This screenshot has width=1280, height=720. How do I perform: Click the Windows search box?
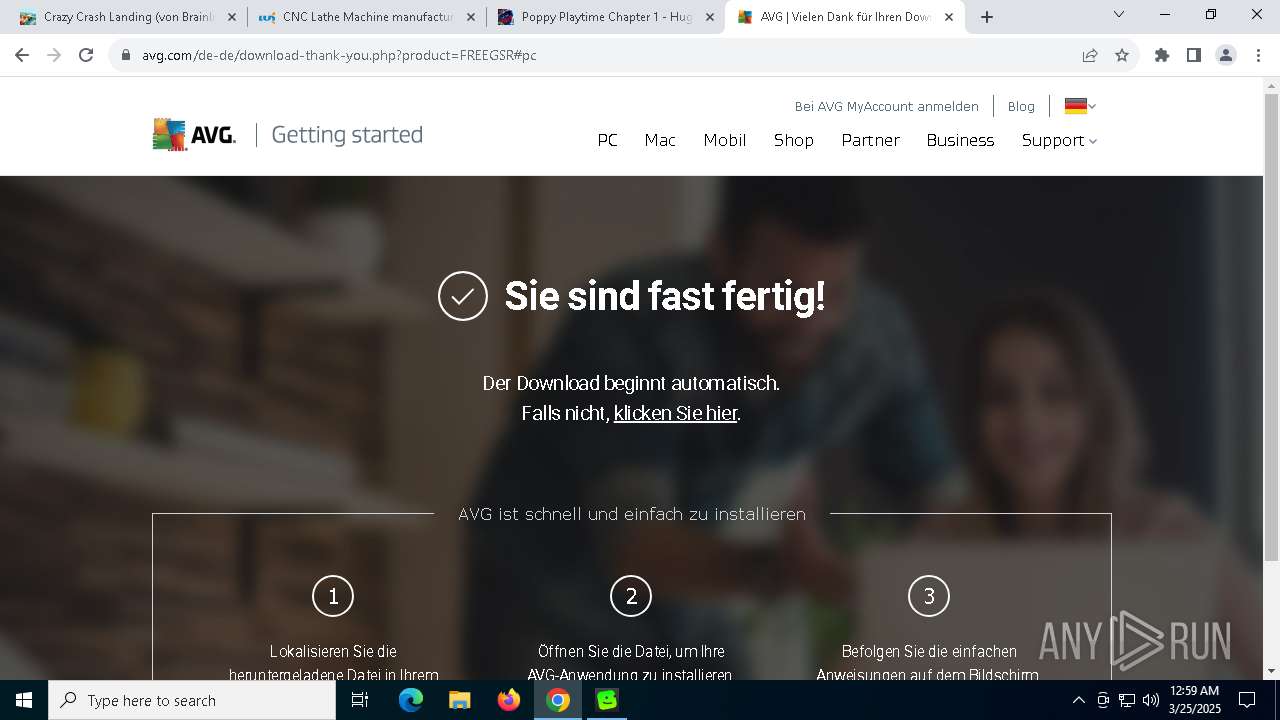click(192, 700)
